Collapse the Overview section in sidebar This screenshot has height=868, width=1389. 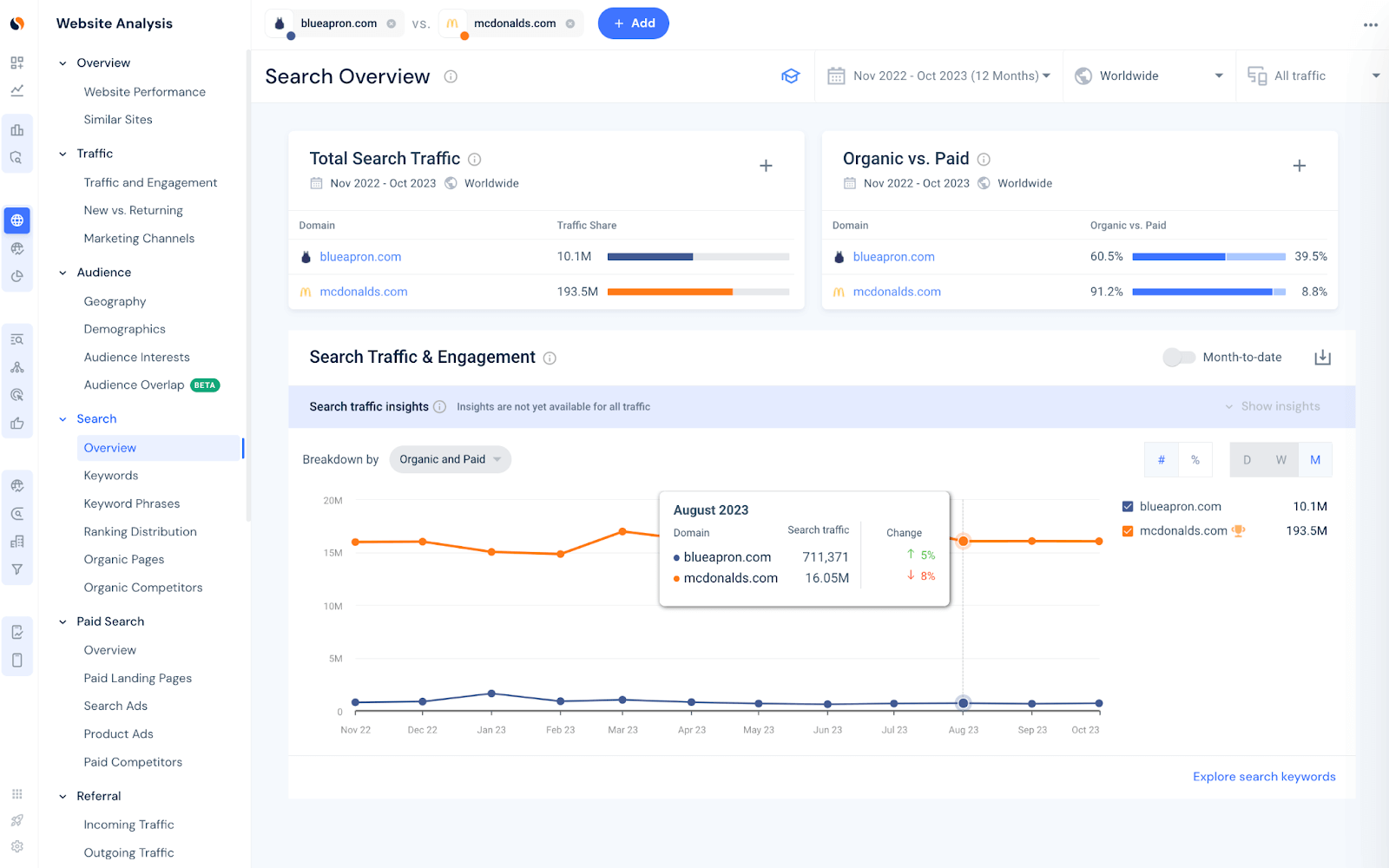coord(63,63)
